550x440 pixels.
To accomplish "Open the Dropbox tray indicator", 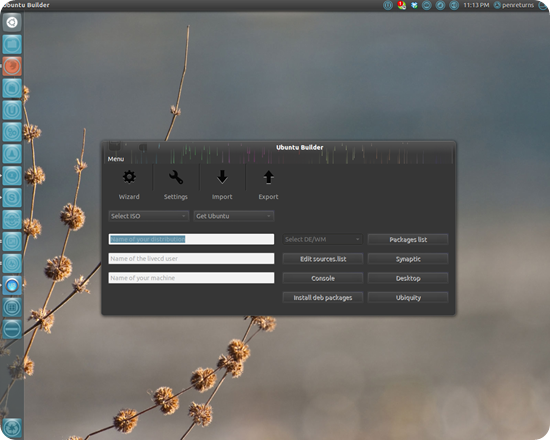I will click(x=414, y=5).
